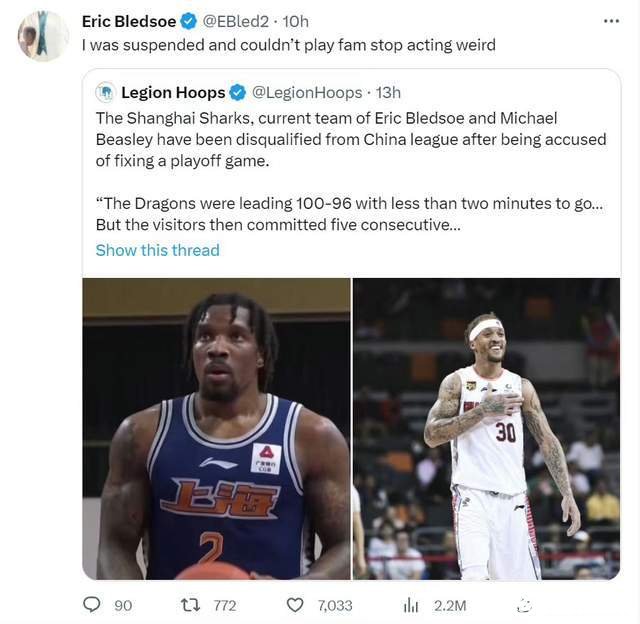
Task: Click Eric Bledsoe's verified badge
Action: click(189, 21)
